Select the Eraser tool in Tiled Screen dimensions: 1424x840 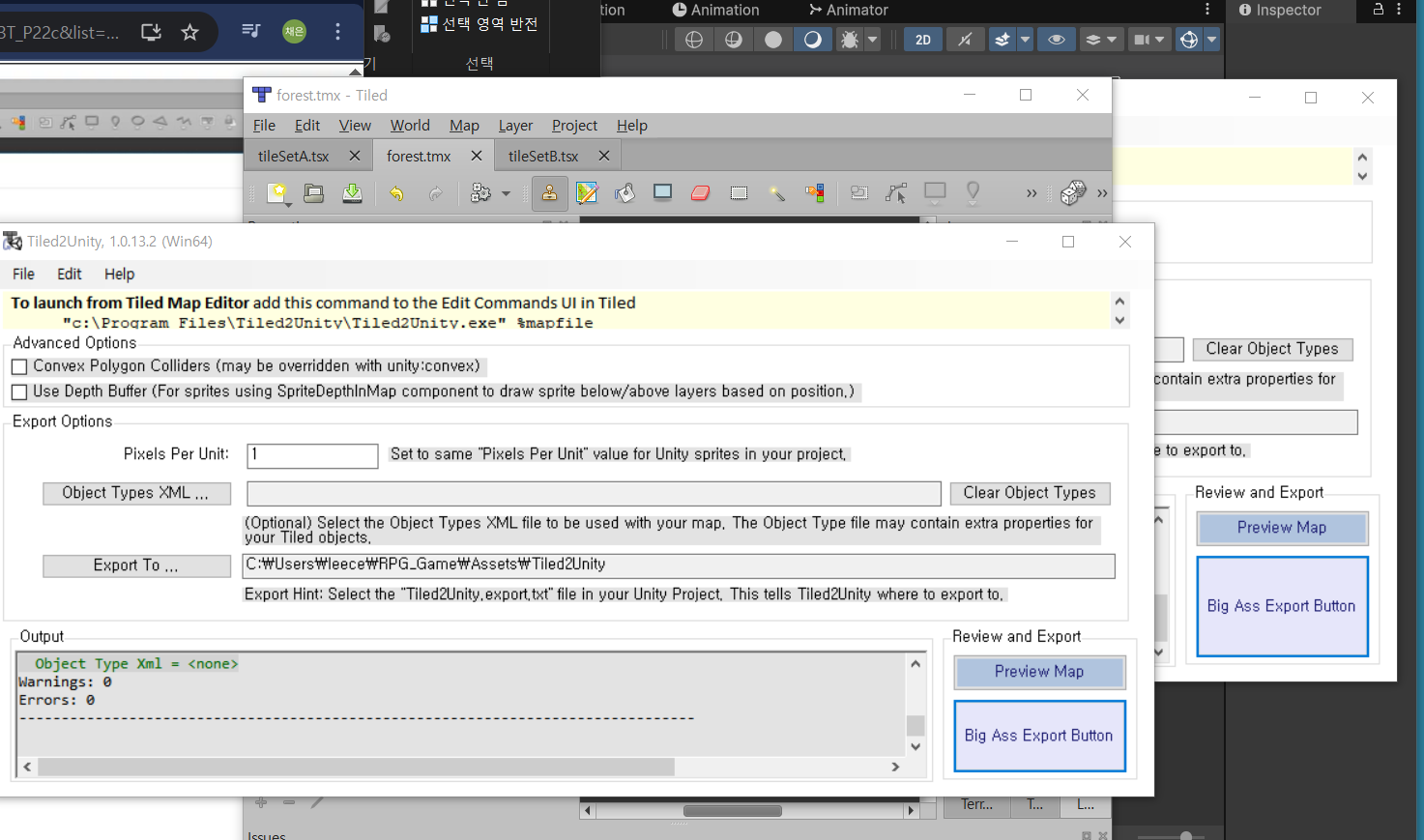[x=701, y=193]
